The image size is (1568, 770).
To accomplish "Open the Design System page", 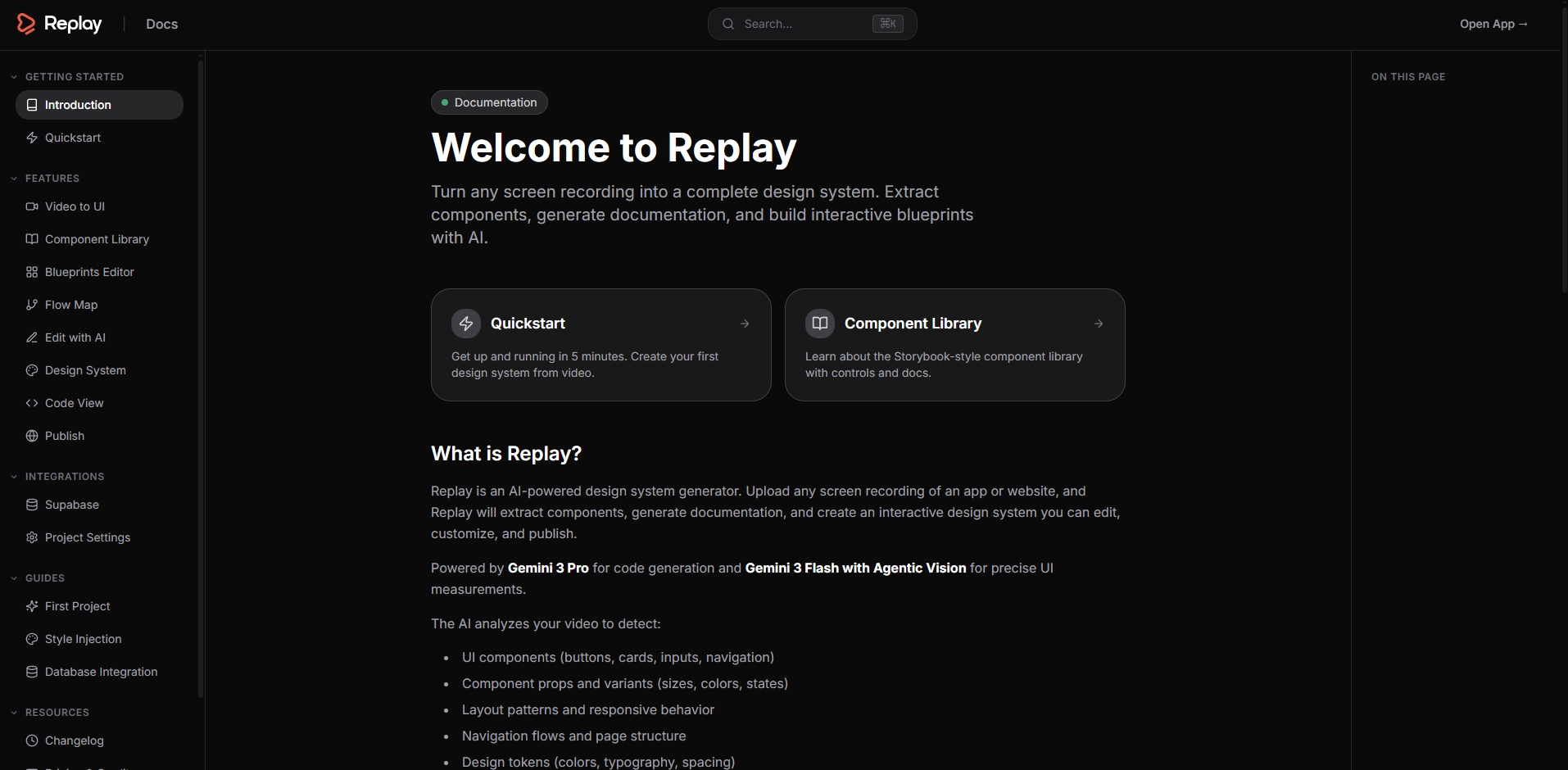I will point(99,370).
